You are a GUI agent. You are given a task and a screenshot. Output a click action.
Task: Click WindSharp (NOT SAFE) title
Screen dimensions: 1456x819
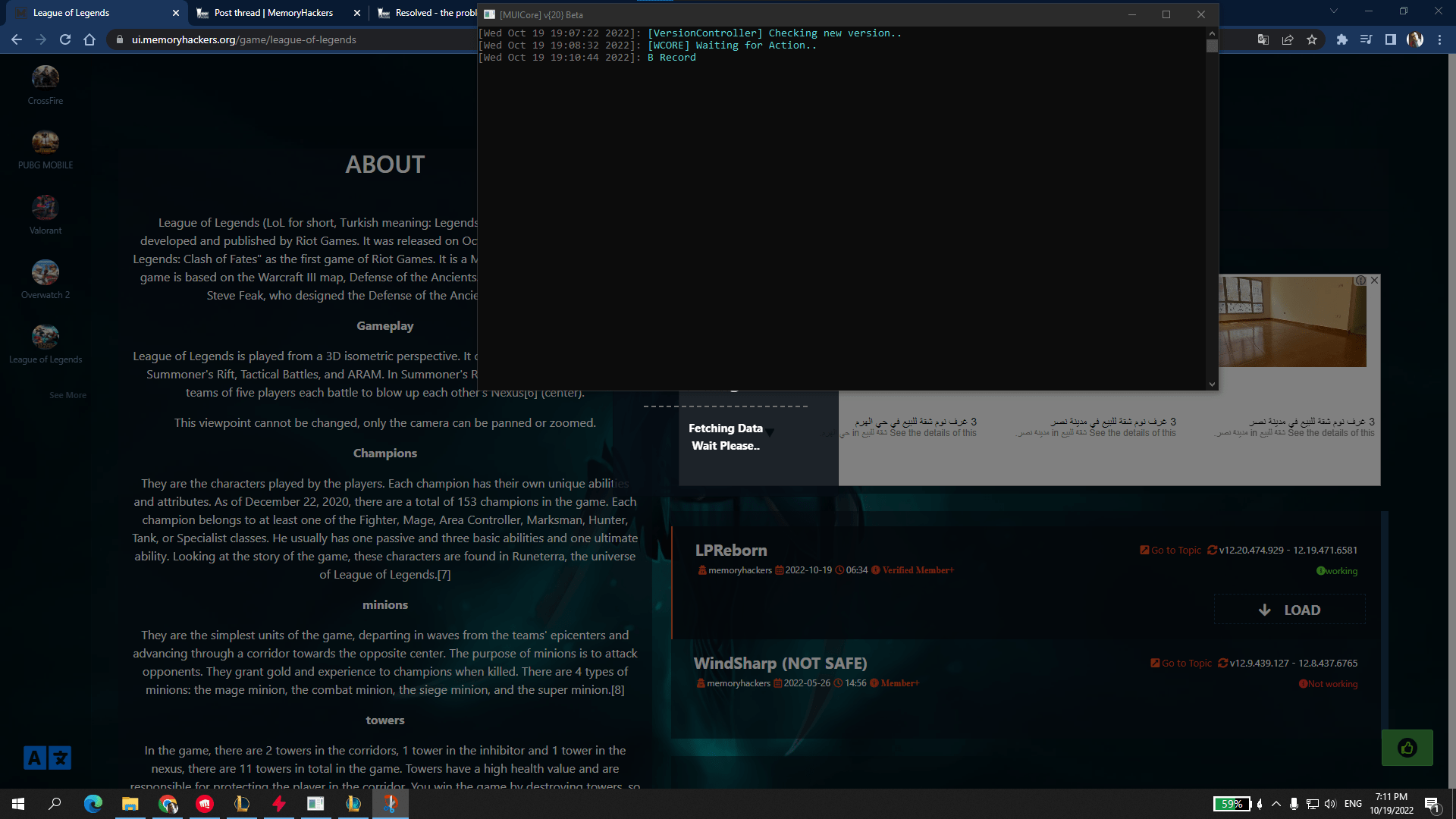click(780, 664)
